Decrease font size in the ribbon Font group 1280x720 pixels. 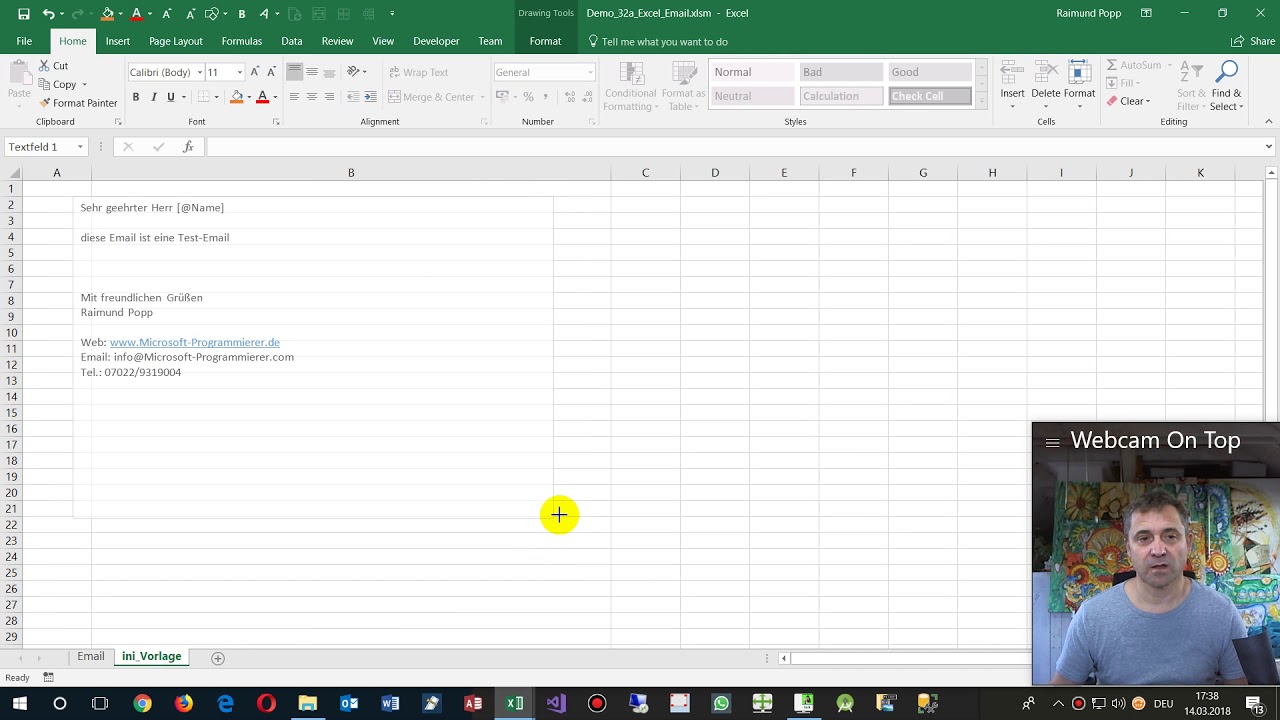pyautogui.click(x=271, y=72)
